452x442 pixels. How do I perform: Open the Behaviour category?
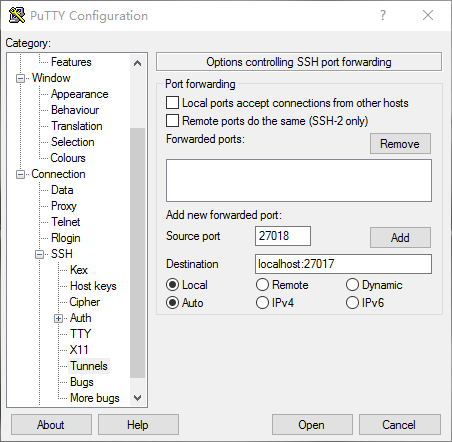[x=75, y=110]
